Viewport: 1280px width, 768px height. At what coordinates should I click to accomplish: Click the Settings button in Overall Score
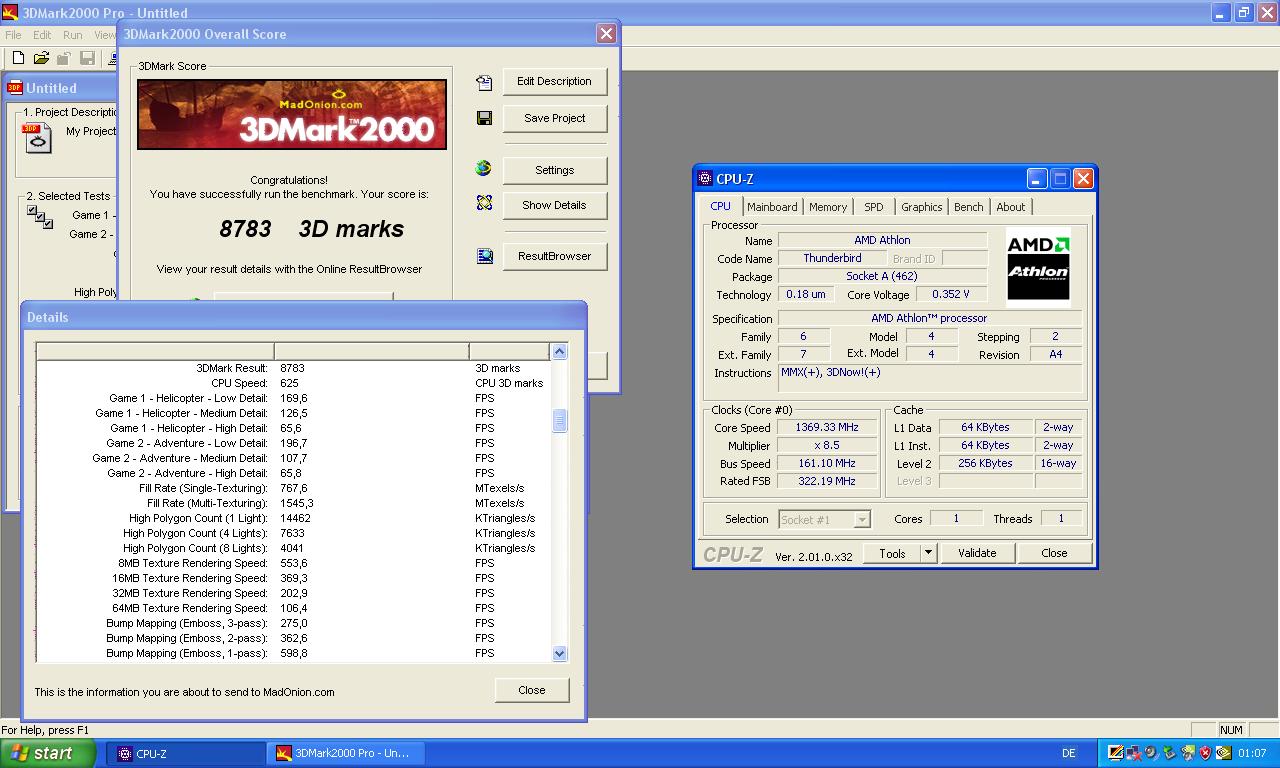tap(554, 170)
